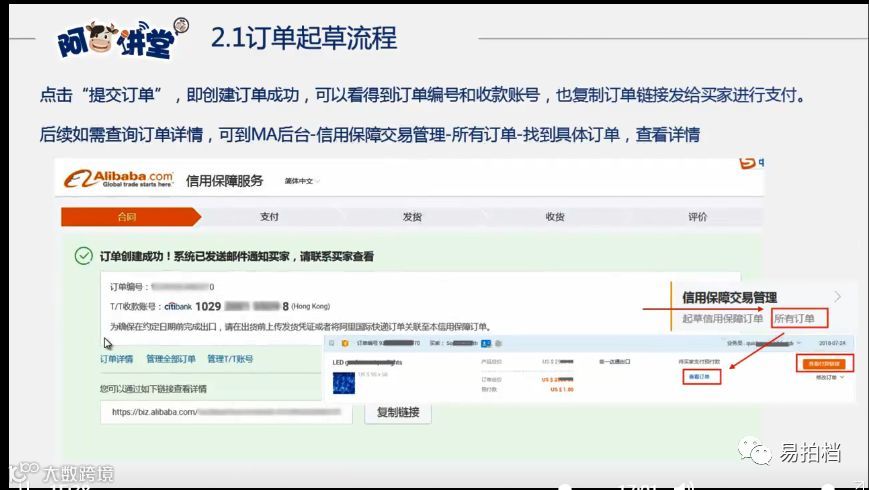Click the green success checkmark icon
The width and height of the screenshot is (869, 490).
84,256
